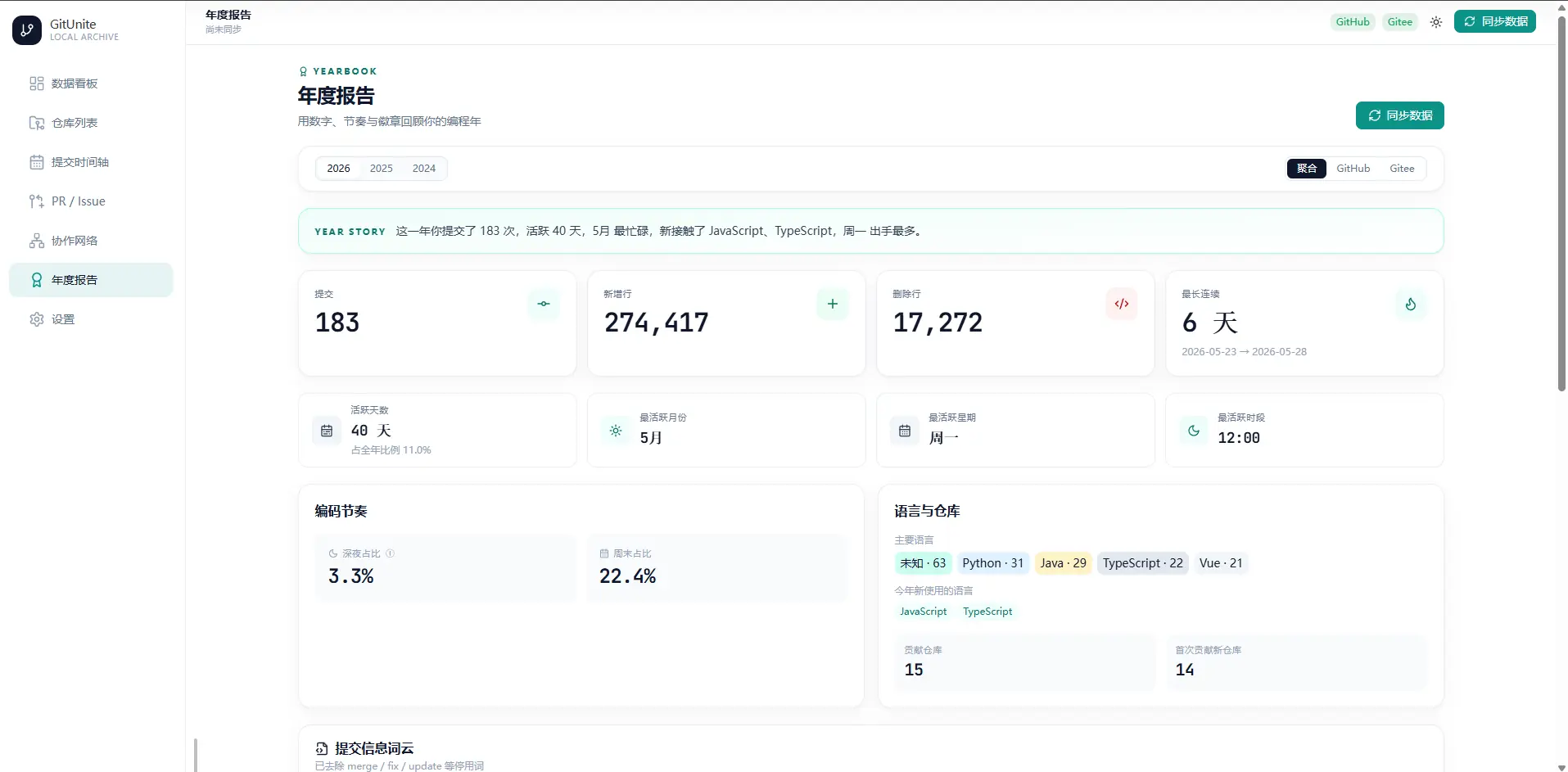Screen dimensions: 1568x772
Task: Click the GitUnite logo icon
Action: (x=27, y=30)
